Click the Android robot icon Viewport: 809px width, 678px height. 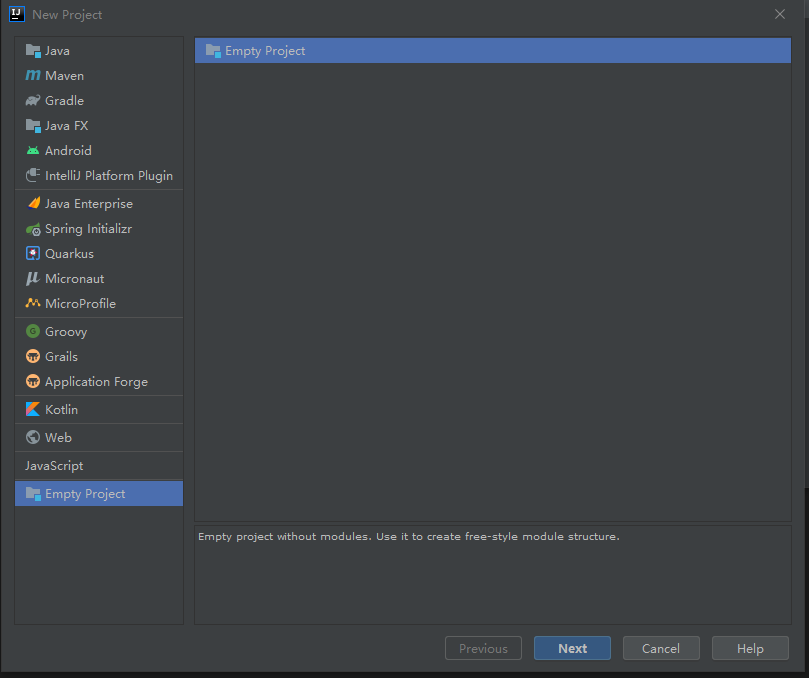(33, 151)
